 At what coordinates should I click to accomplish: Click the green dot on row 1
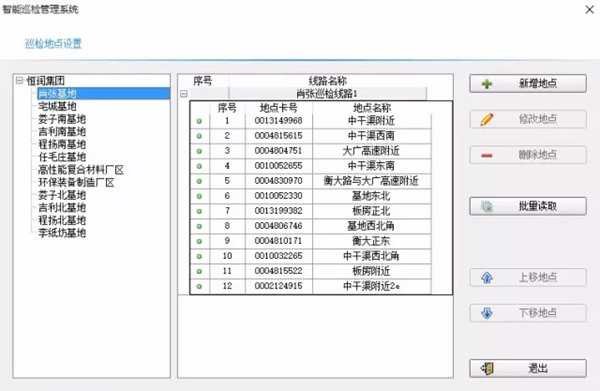199,121
